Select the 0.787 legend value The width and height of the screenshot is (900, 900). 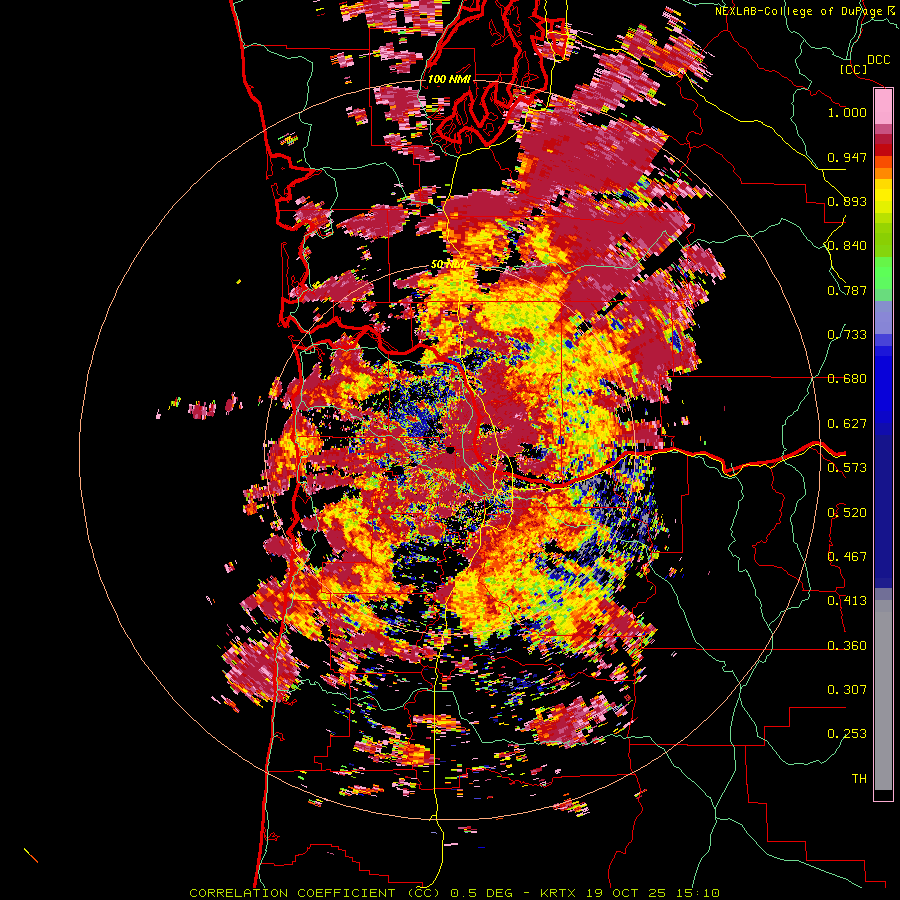point(847,290)
